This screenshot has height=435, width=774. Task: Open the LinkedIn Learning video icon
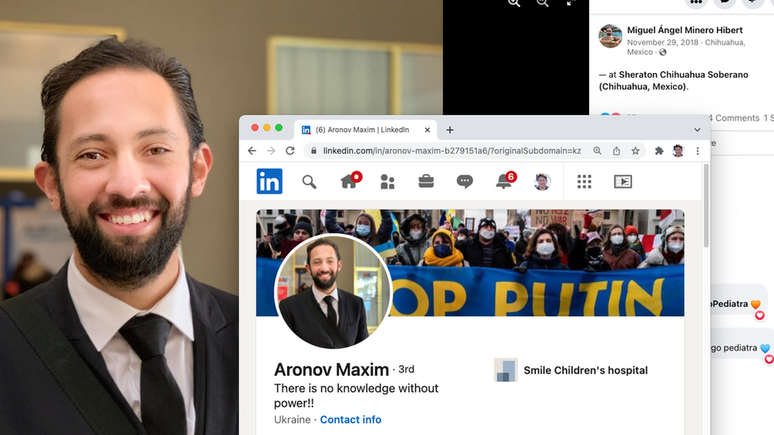[x=622, y=181]
